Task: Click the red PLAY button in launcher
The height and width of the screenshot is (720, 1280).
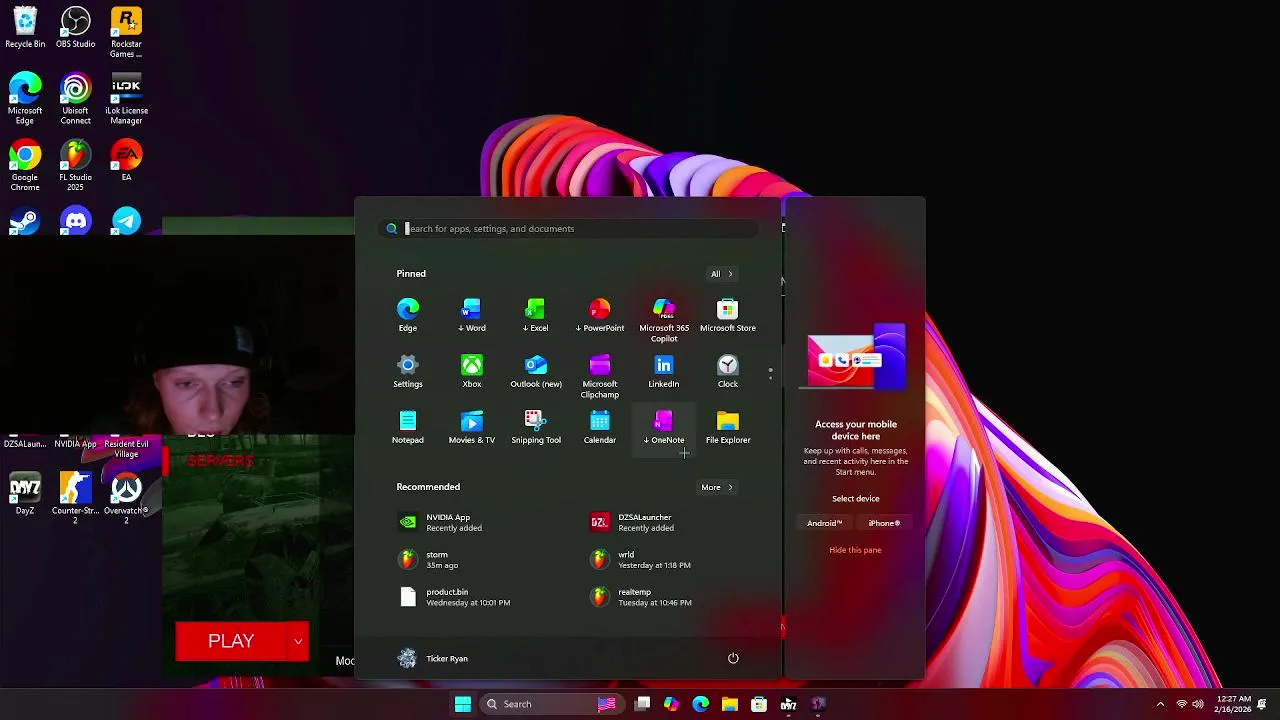Action: [x=231, y=641]
